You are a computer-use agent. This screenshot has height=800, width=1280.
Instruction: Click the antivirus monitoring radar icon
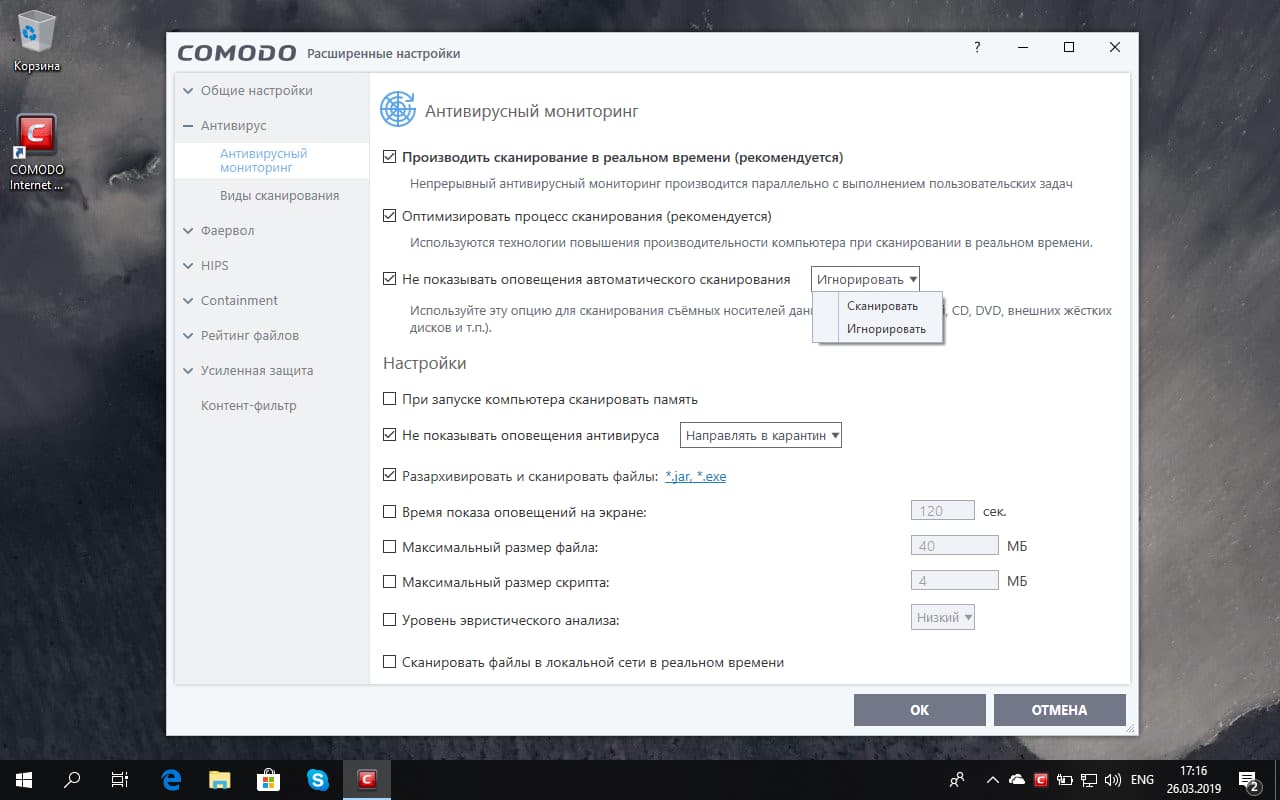tap(397, 110)
